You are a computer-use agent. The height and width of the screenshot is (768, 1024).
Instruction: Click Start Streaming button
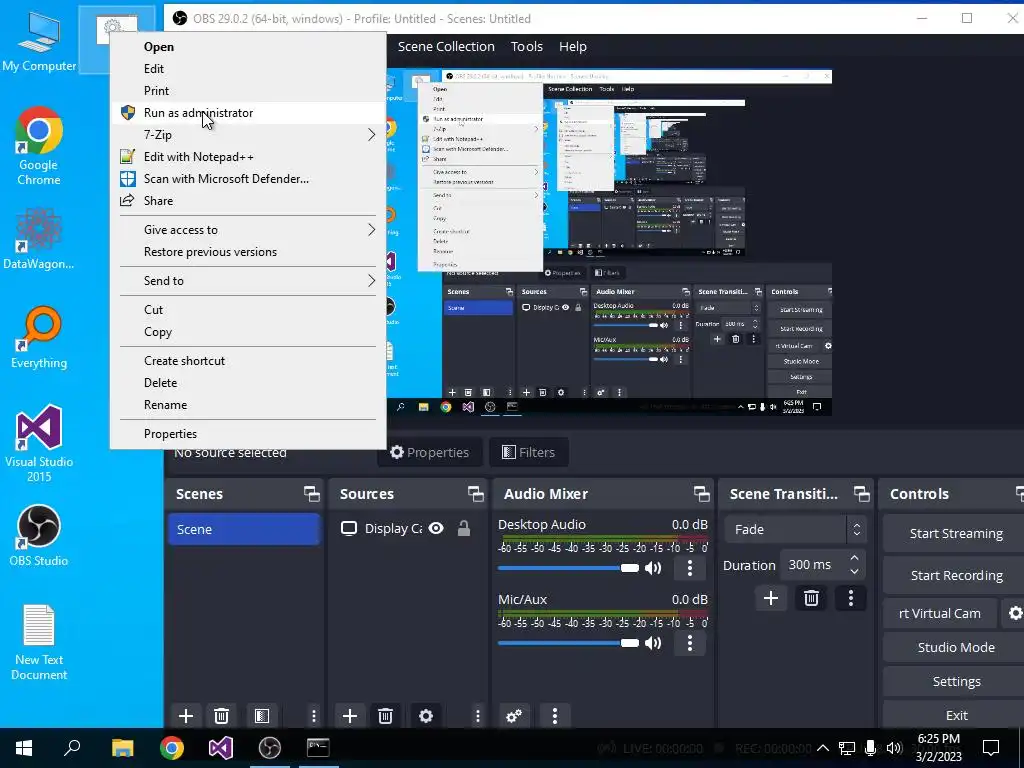pyautogui.click(x=955, y=533)
